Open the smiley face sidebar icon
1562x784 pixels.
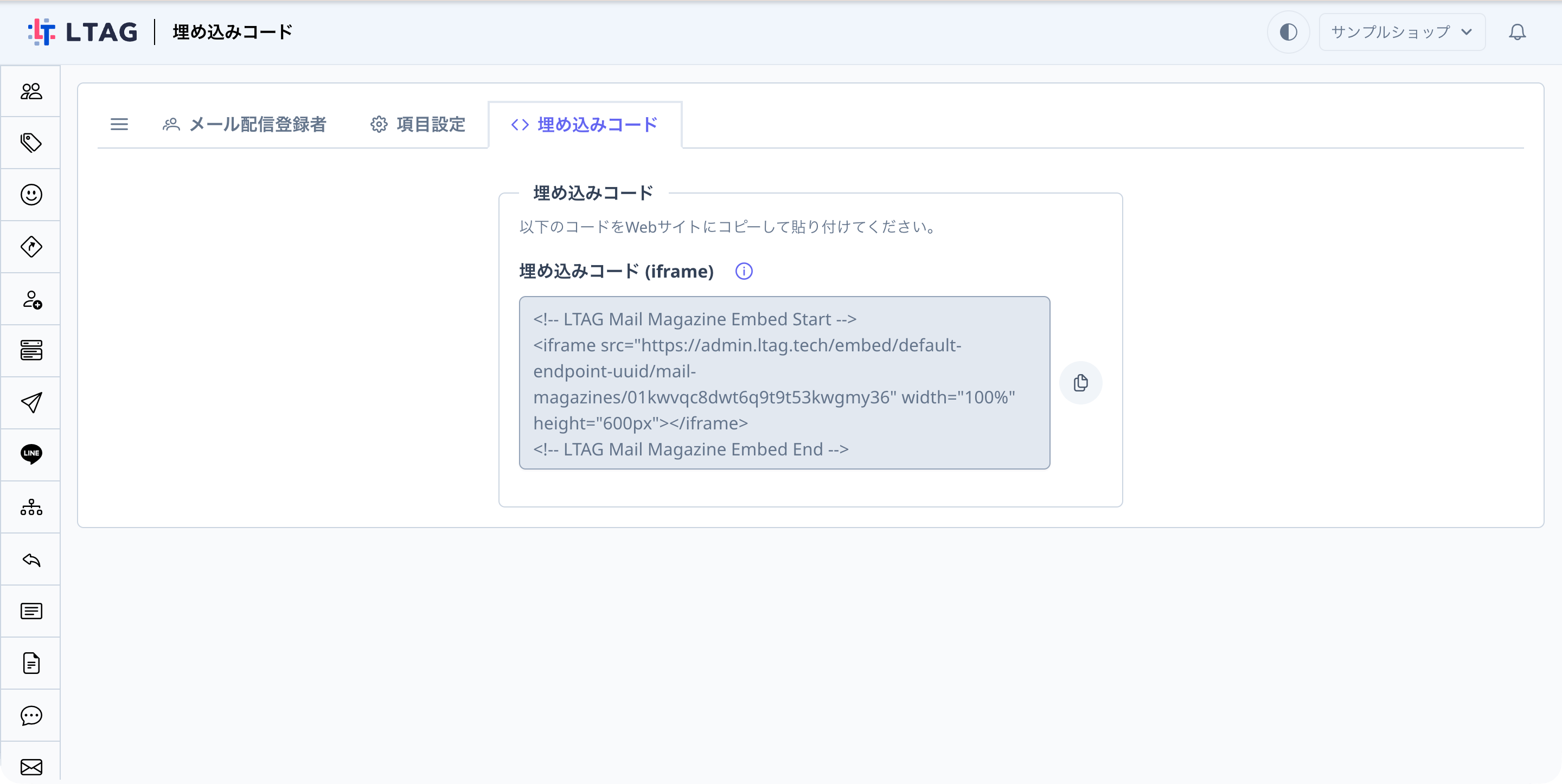tap(31, 195)
